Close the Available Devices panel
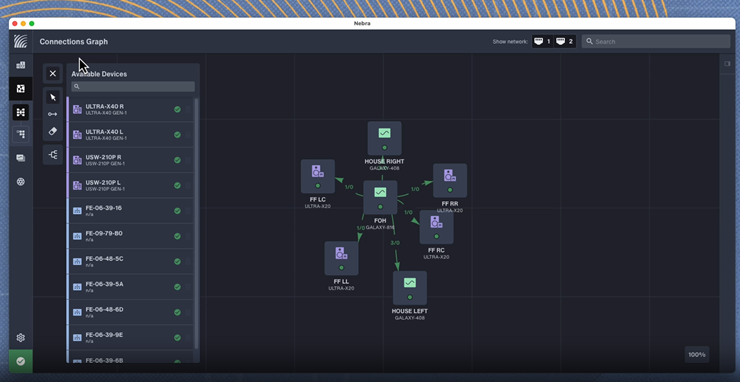 pyautogui.click(x=52, y=74)
